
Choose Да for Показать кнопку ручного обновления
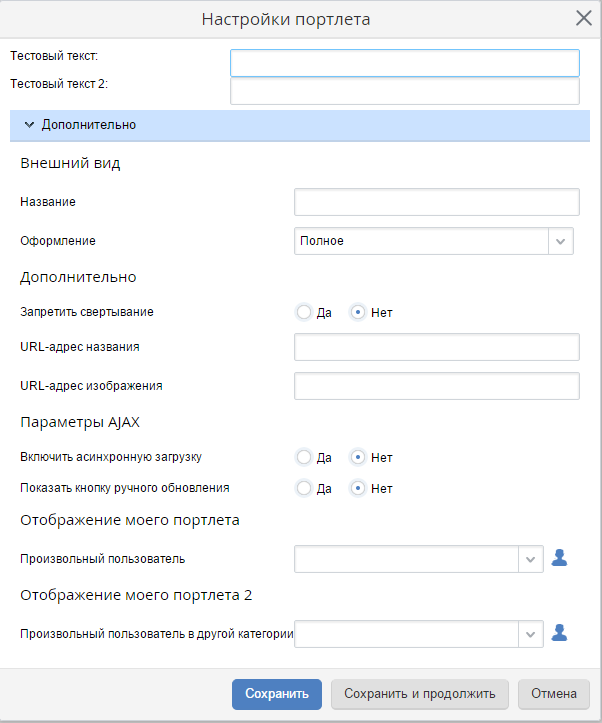click(x=304, y=489)
